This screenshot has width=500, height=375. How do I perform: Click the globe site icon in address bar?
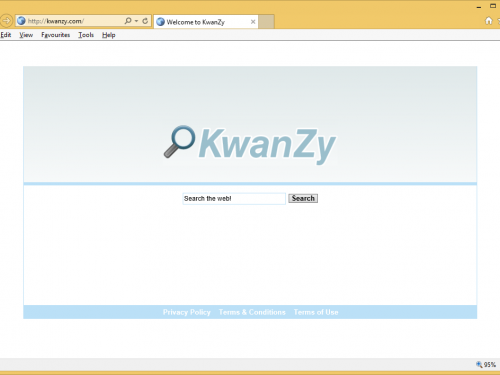[21, 21]
